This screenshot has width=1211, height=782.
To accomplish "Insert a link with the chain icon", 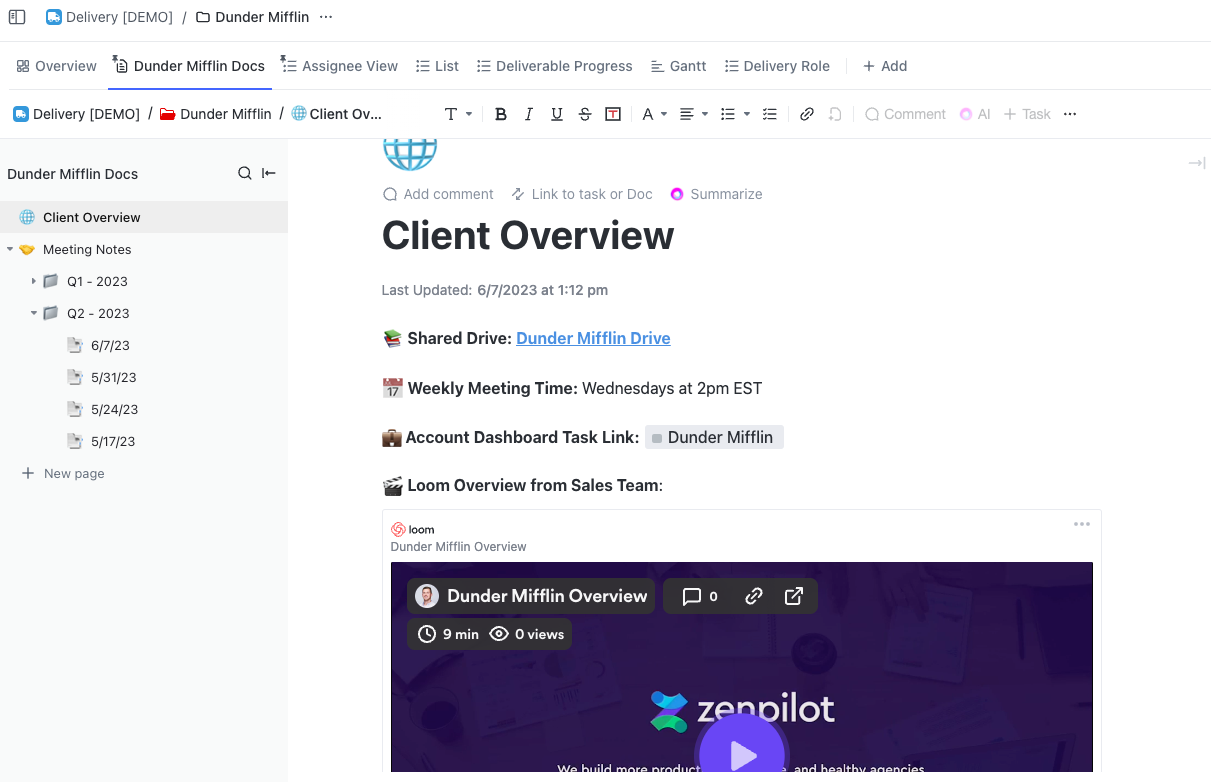I will pyautogui.click(x=807, y=114).
